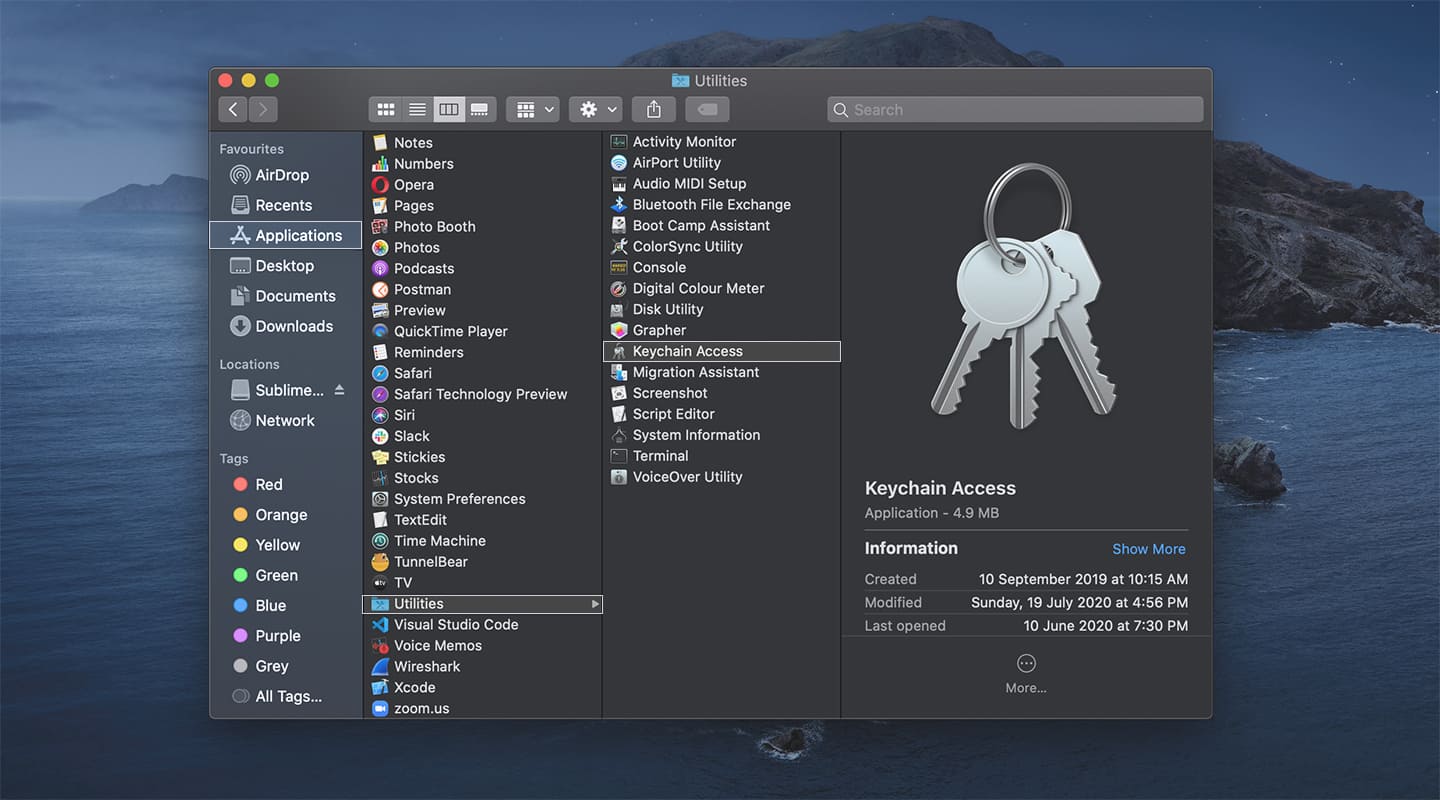
Task: Open Migration Assistant
Action: coord(694,371)
